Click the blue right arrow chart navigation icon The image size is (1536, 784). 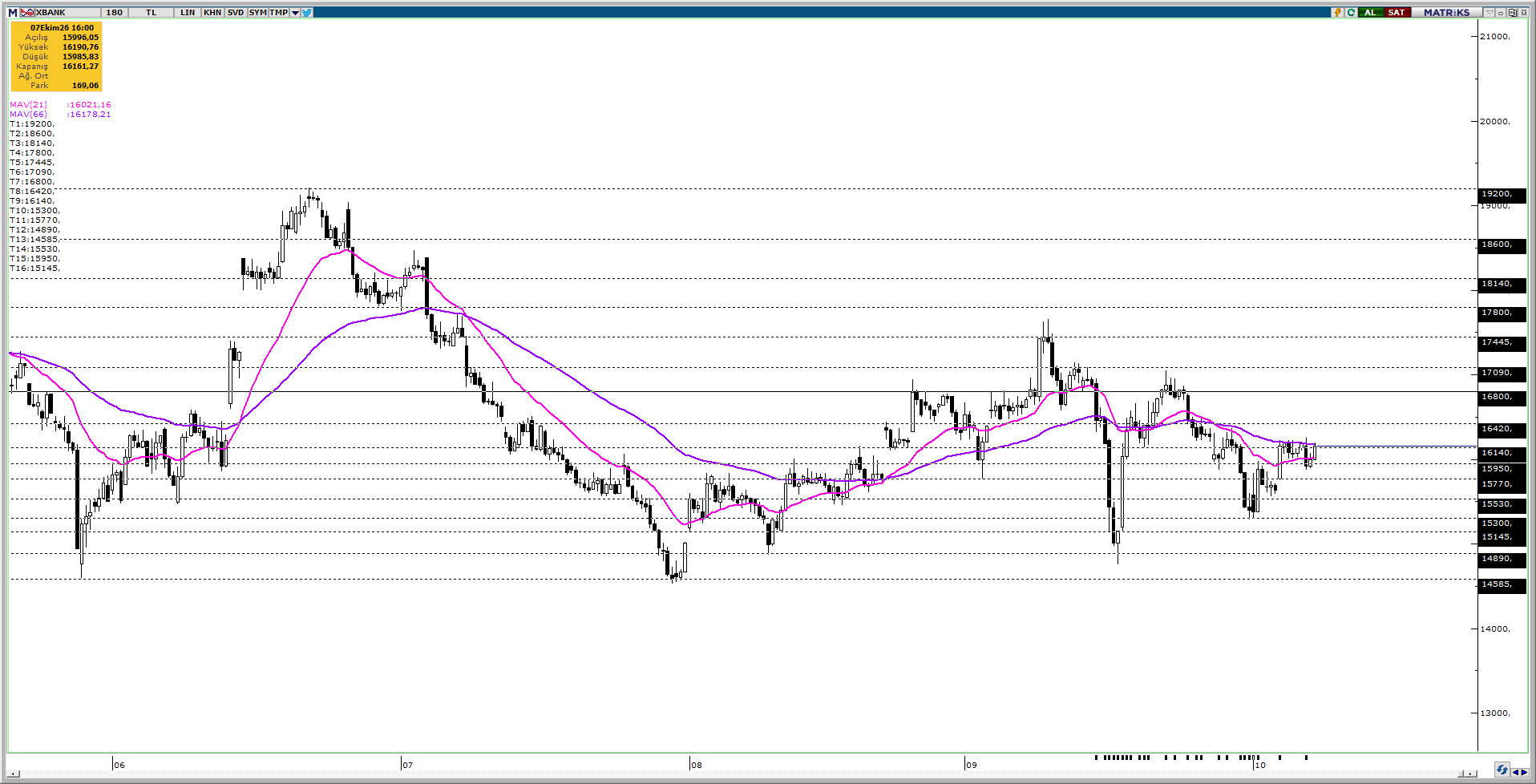[x=1525, y=773]
